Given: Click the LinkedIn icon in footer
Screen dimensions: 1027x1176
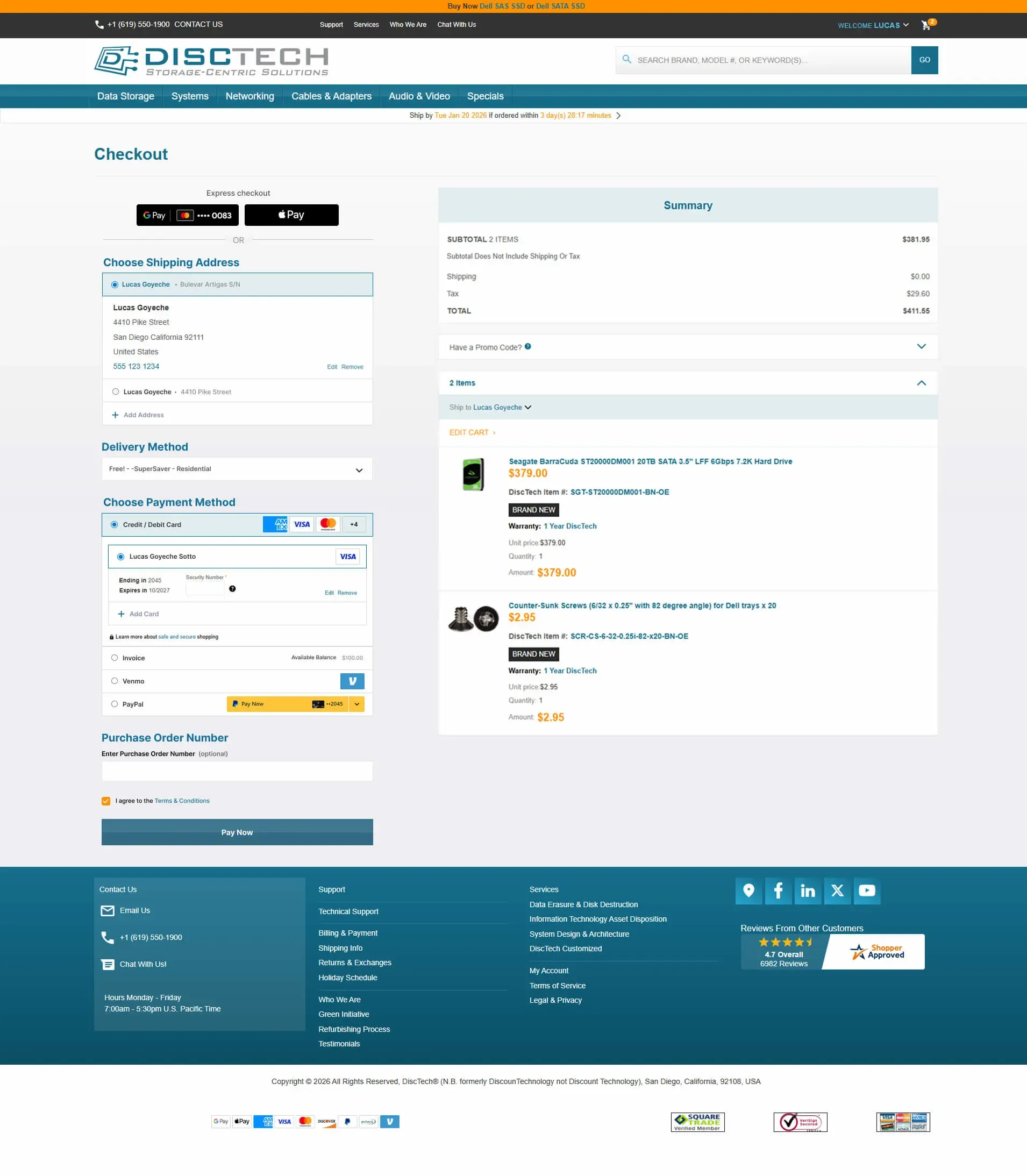Looking at the screenshot, I should pyautogui.click(x=808, y=890).
